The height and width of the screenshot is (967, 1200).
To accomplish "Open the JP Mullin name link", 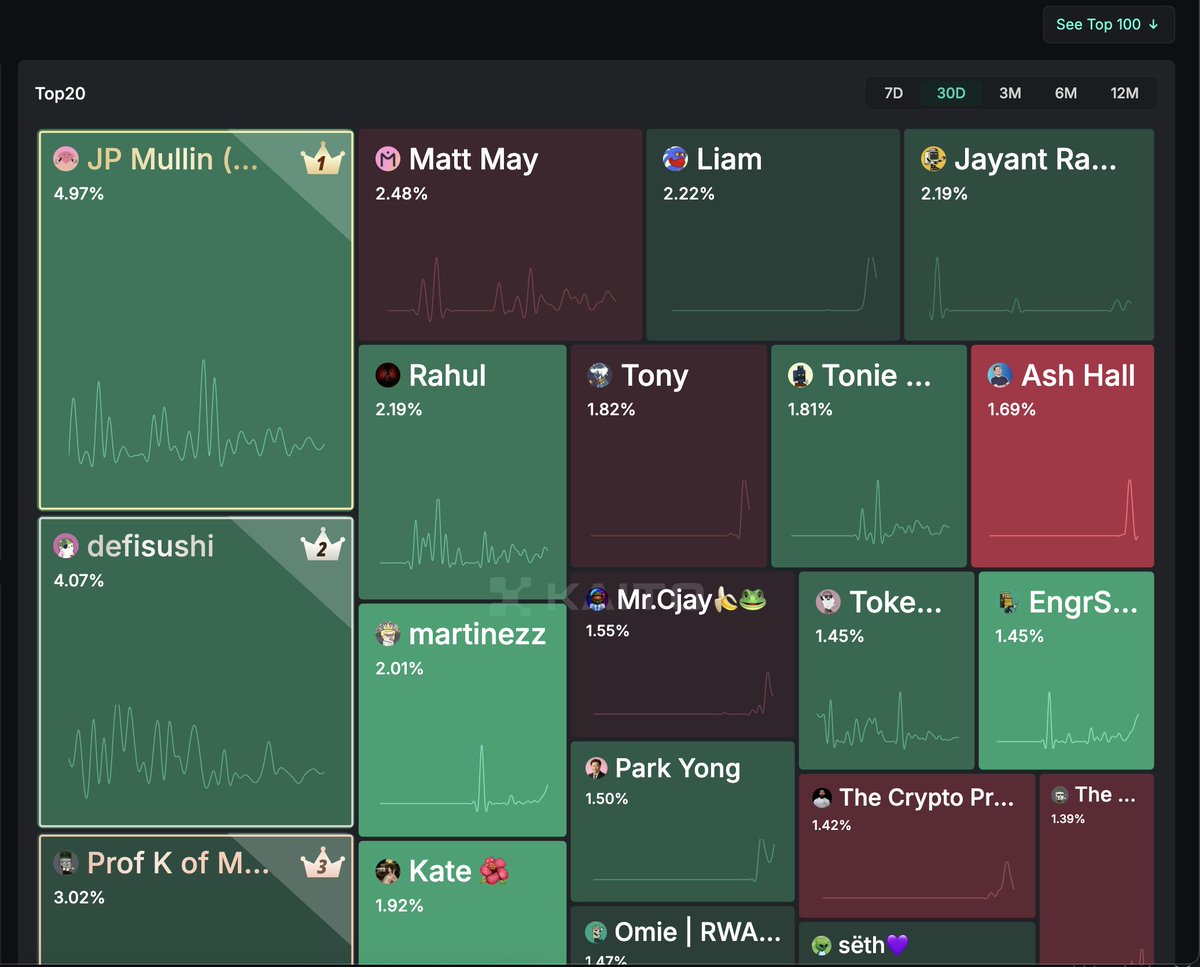I will point(173,159).
